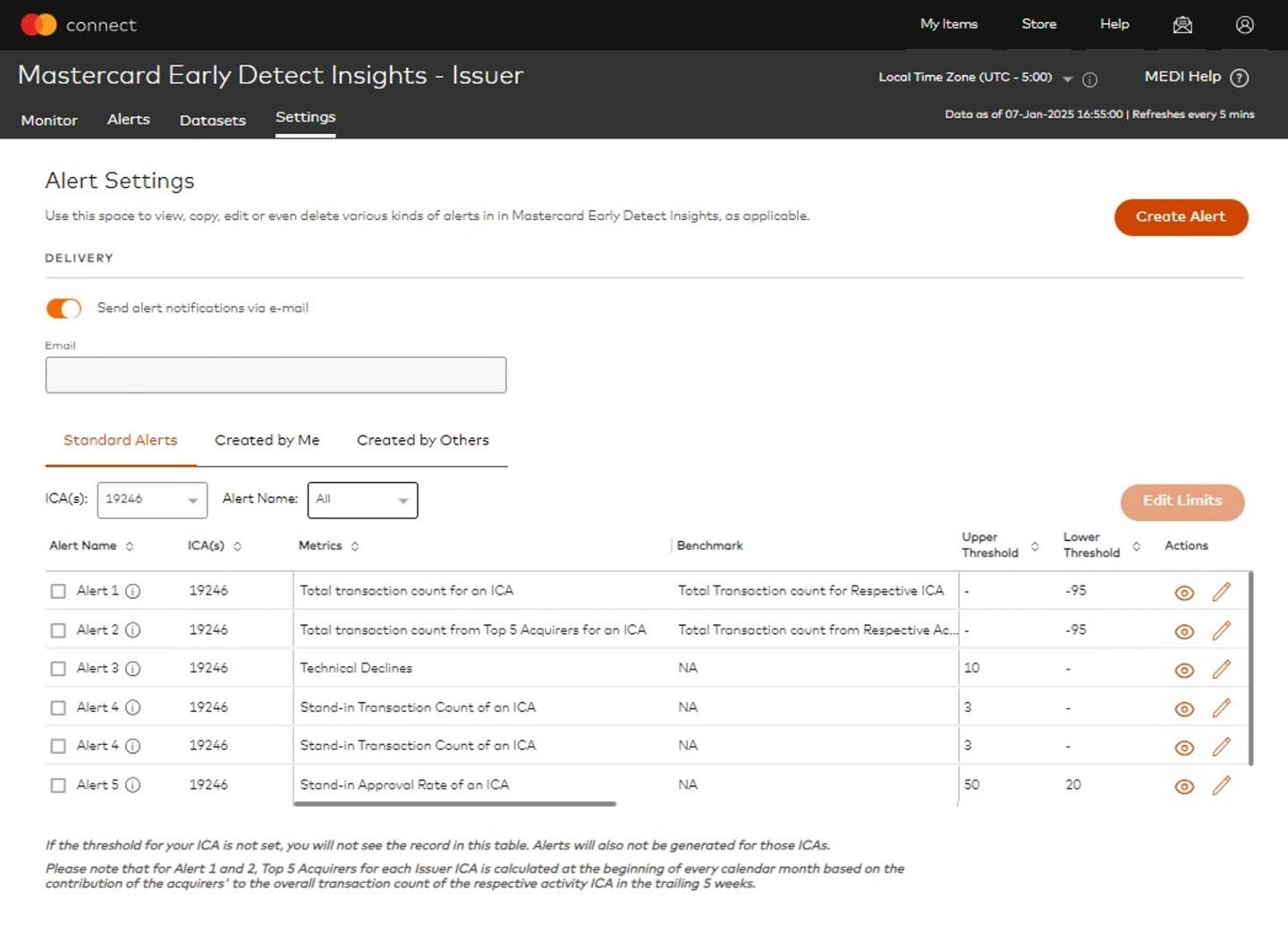Go to the Datasets tab
Image resolution: width=1288 pixels, height=938 pixels.
click(x=213, y=121)
